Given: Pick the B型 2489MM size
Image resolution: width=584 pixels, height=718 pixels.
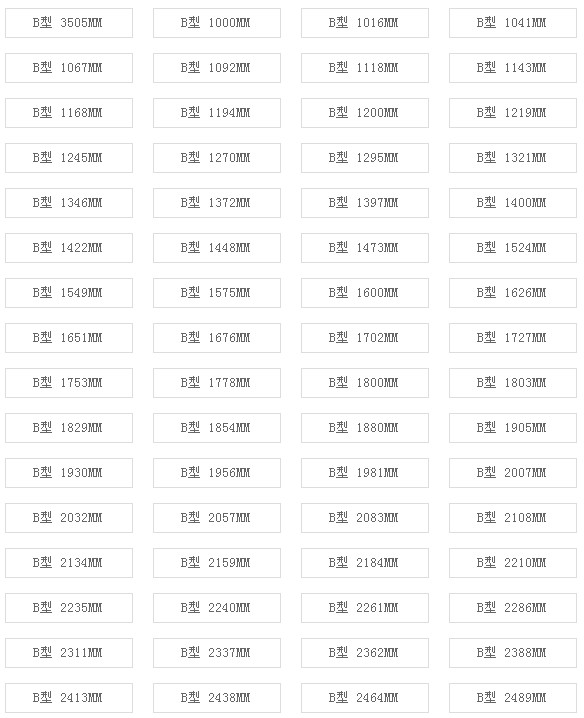Looking at the screenshot, I should [x=513, y=698].
